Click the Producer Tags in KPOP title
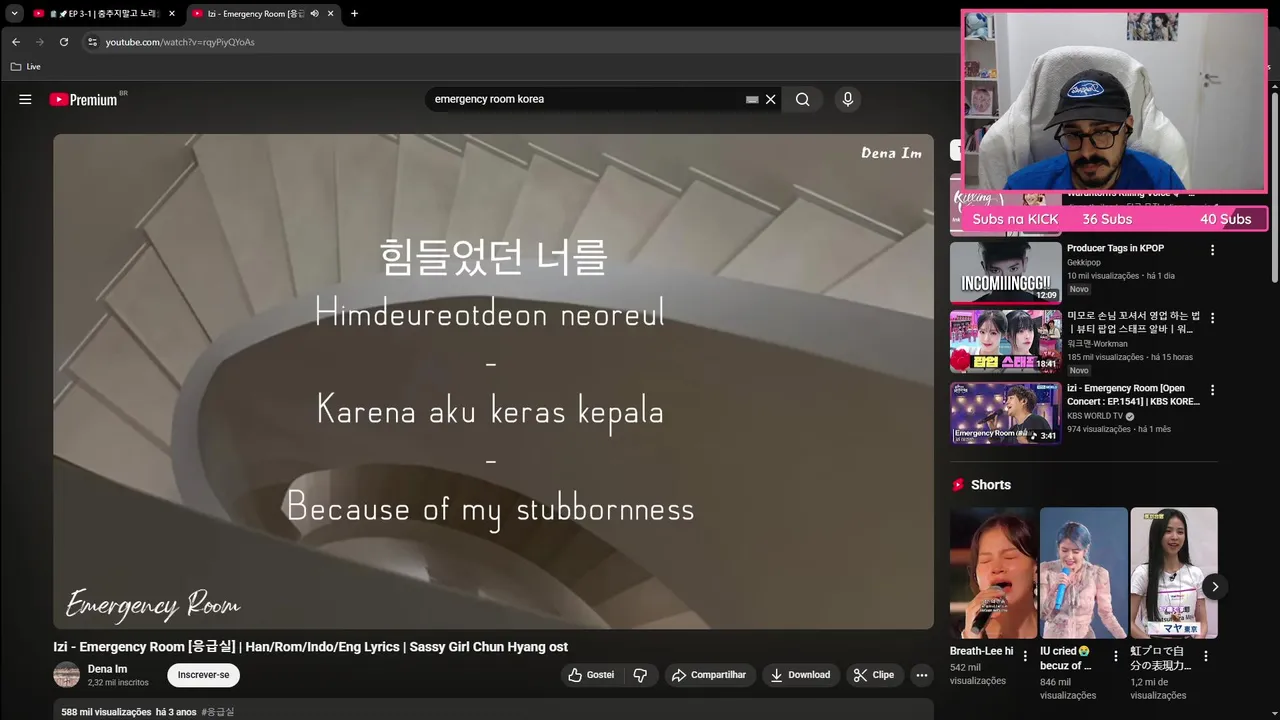This screenshot has width=1280, height=720. point(1115,248)
